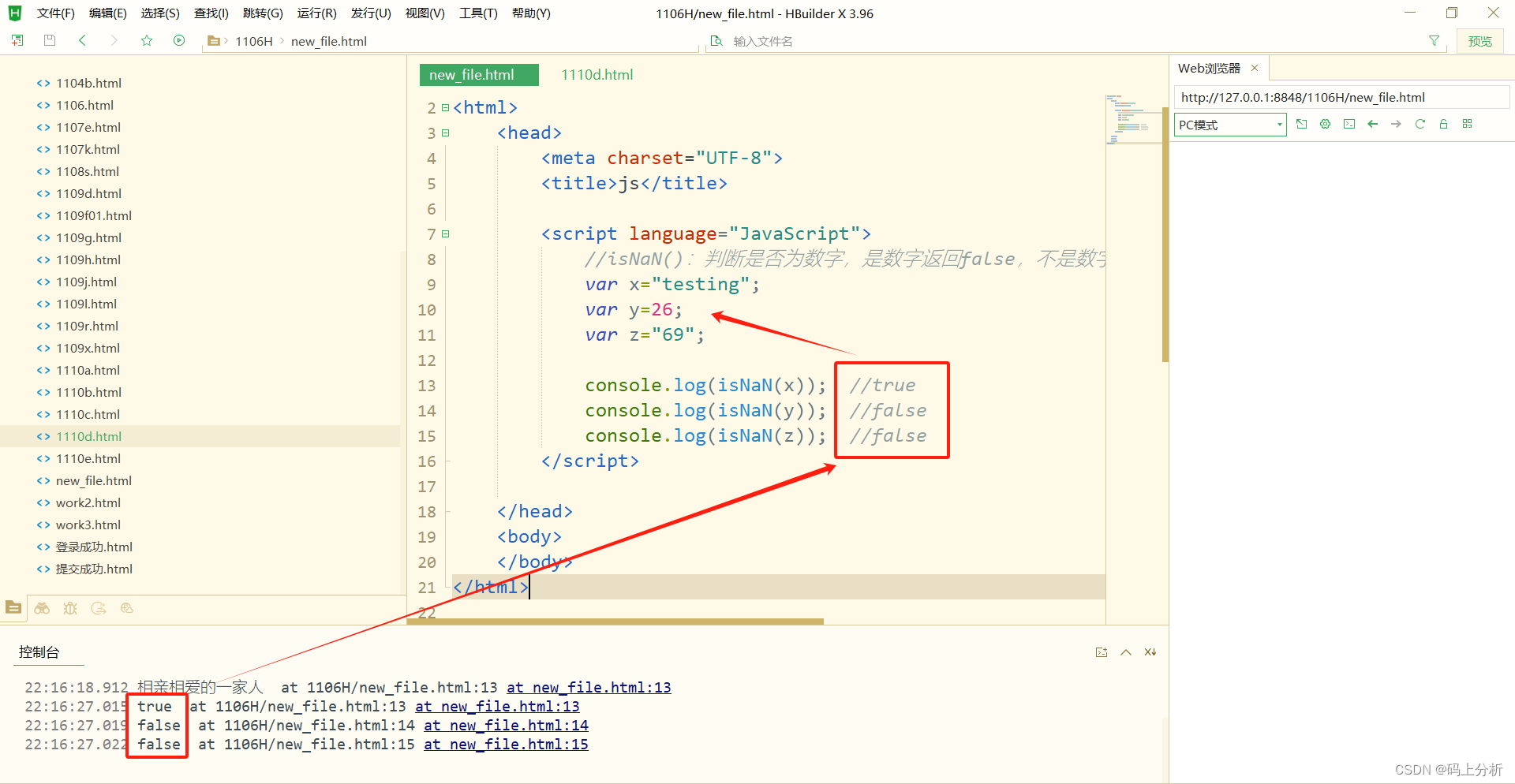
Task: Open the 编辑(E) menu
Action: pos(108,13)
